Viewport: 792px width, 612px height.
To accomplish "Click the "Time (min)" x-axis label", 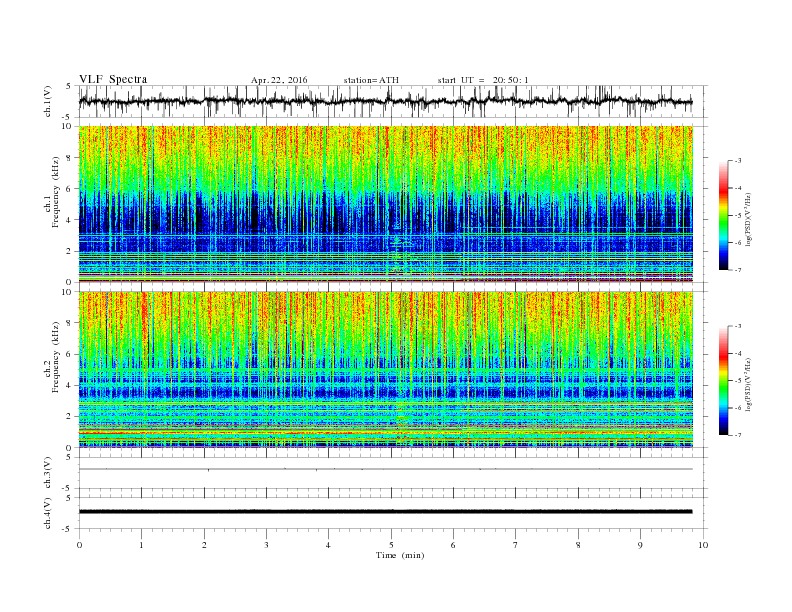I will point(400,555).
